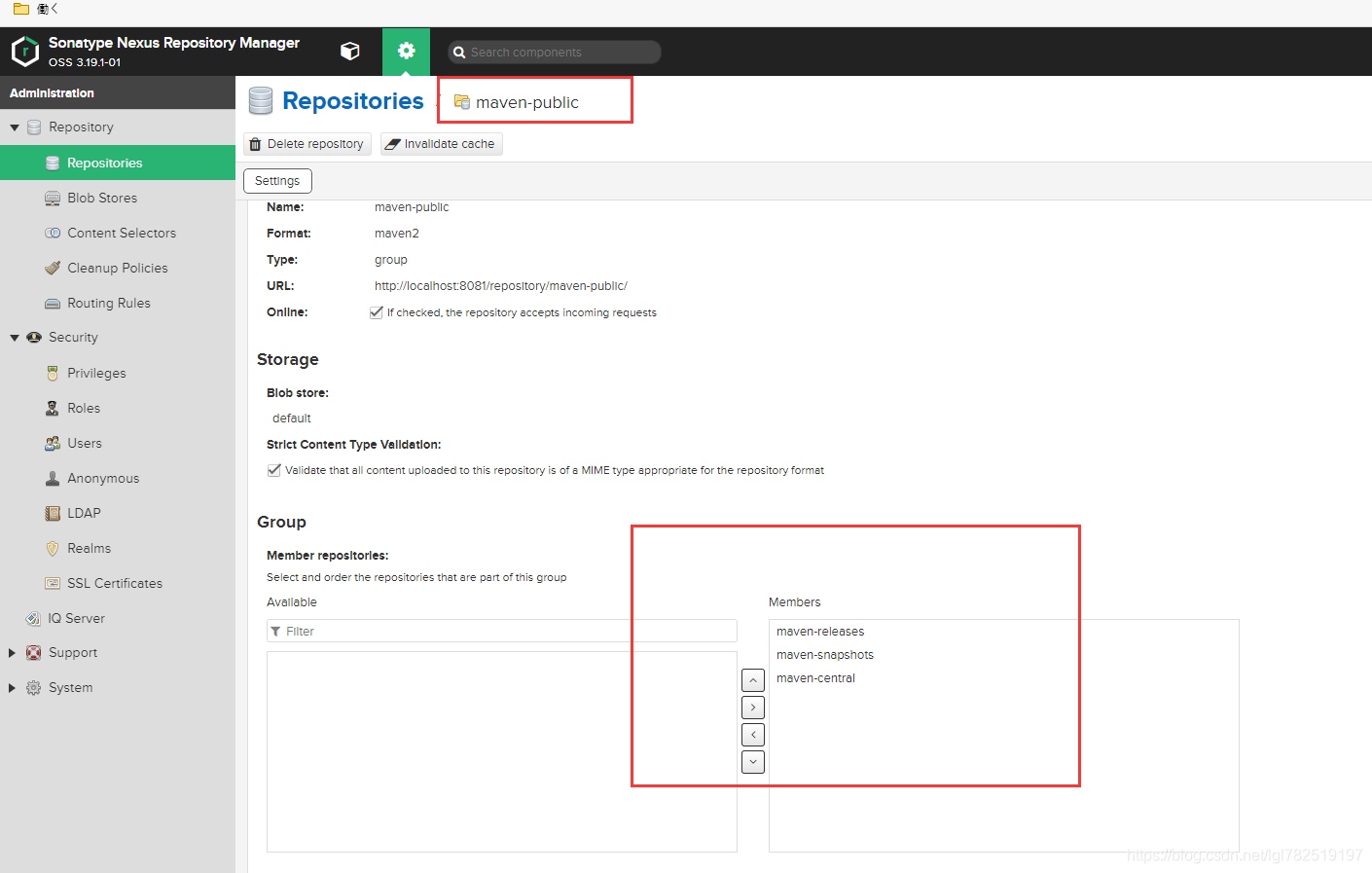Click the System gears icon

pyautogui.click(x=34, y=688)
